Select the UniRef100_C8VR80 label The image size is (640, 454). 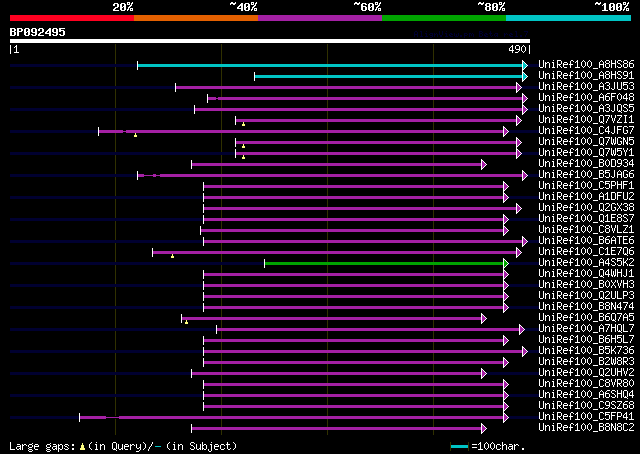click(586, 384)
